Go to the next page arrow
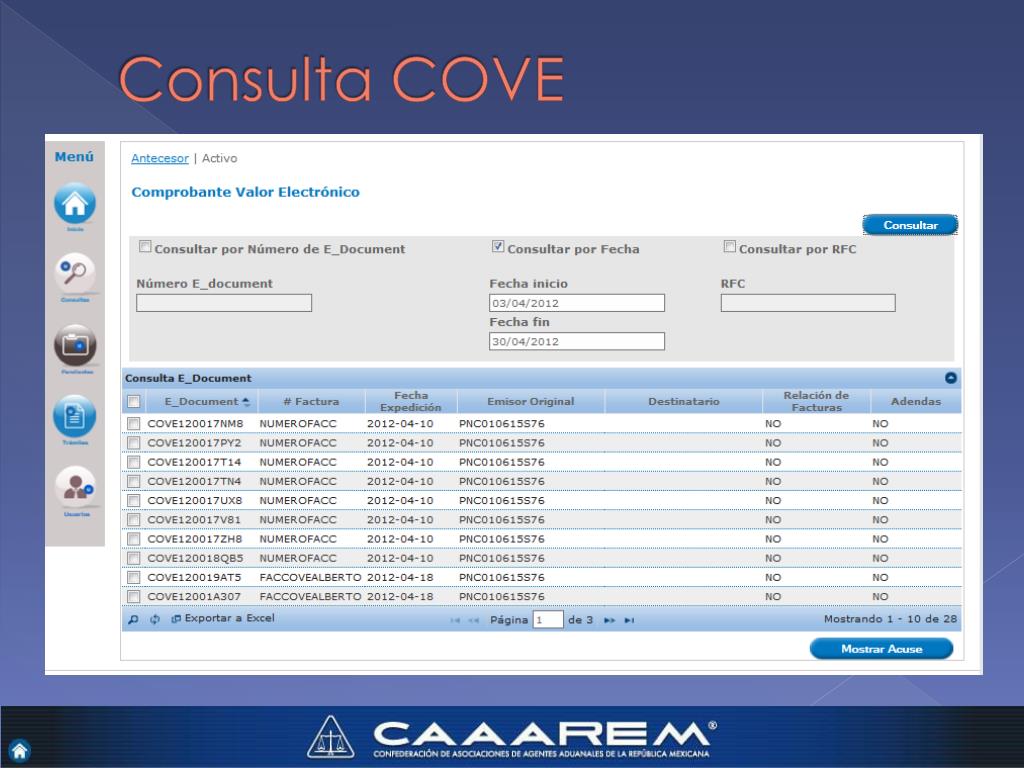The height and width of the screenshot is (768, 1024). click(609, 620)
